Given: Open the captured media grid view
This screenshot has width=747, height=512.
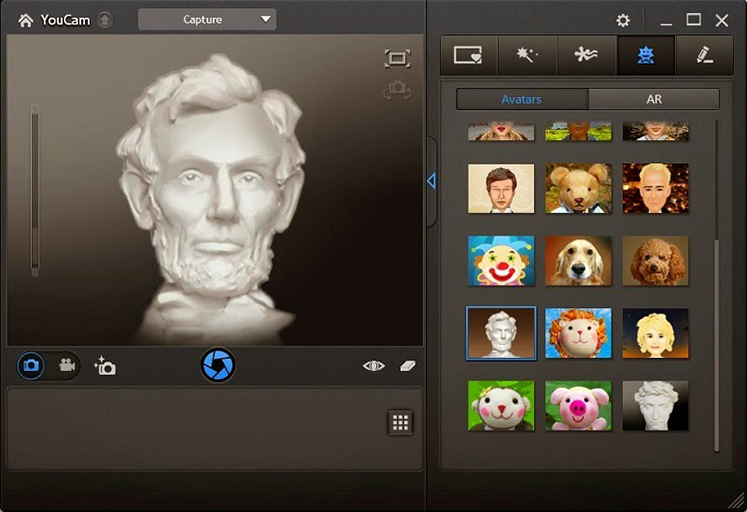Looking at the screenshot, I should pos(400,422).
